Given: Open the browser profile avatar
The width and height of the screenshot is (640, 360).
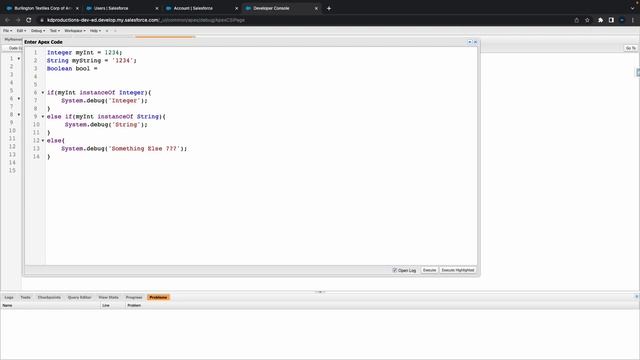Looking at the screenshot, I should [622, 20].
